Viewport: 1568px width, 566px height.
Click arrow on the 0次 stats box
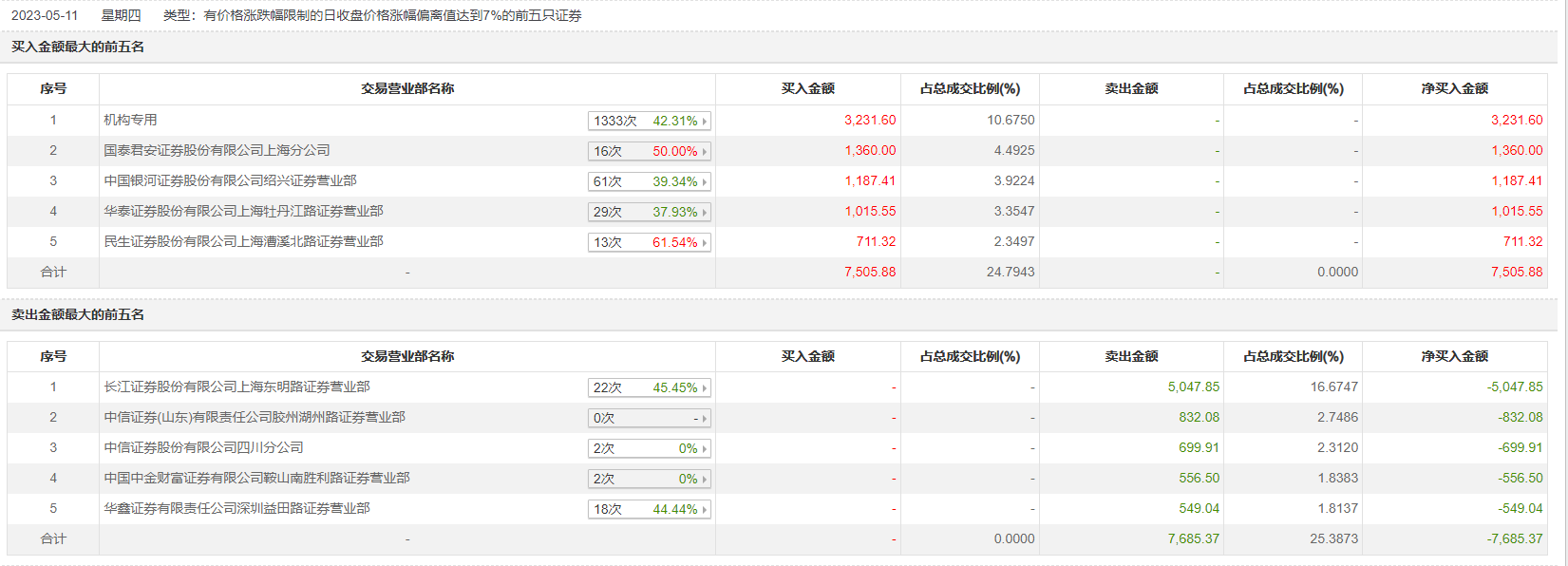pos(705,419)
